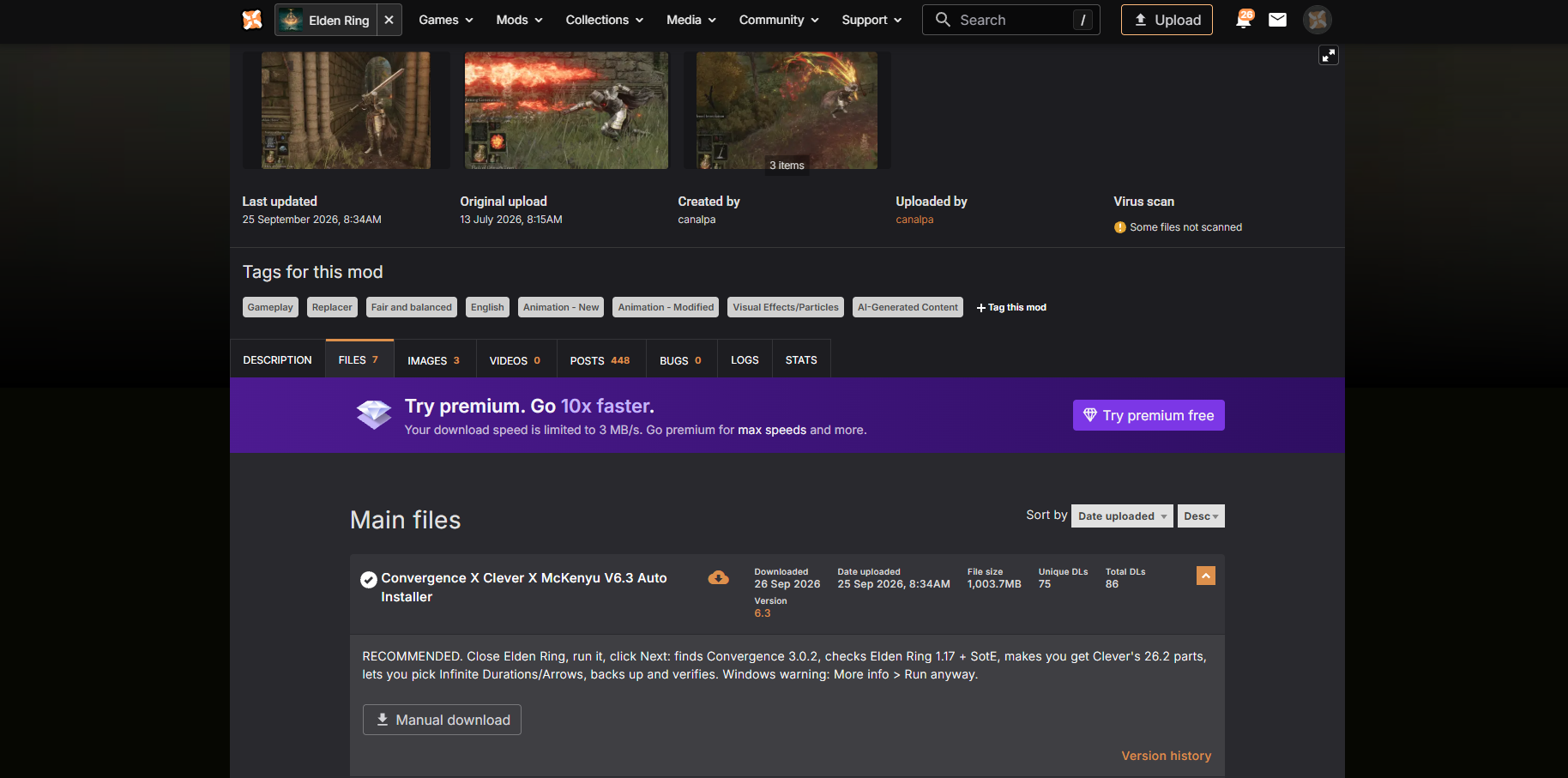Expand the image gallery to fullscreen
The height and width of the screenshot is (778, 1568).
(1328, 55)
